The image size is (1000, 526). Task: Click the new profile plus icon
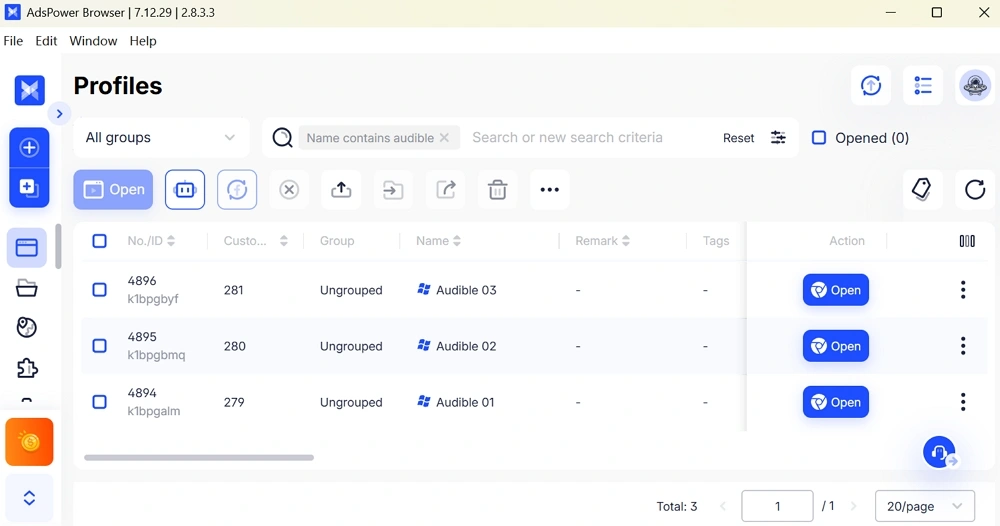click(29, 148)
